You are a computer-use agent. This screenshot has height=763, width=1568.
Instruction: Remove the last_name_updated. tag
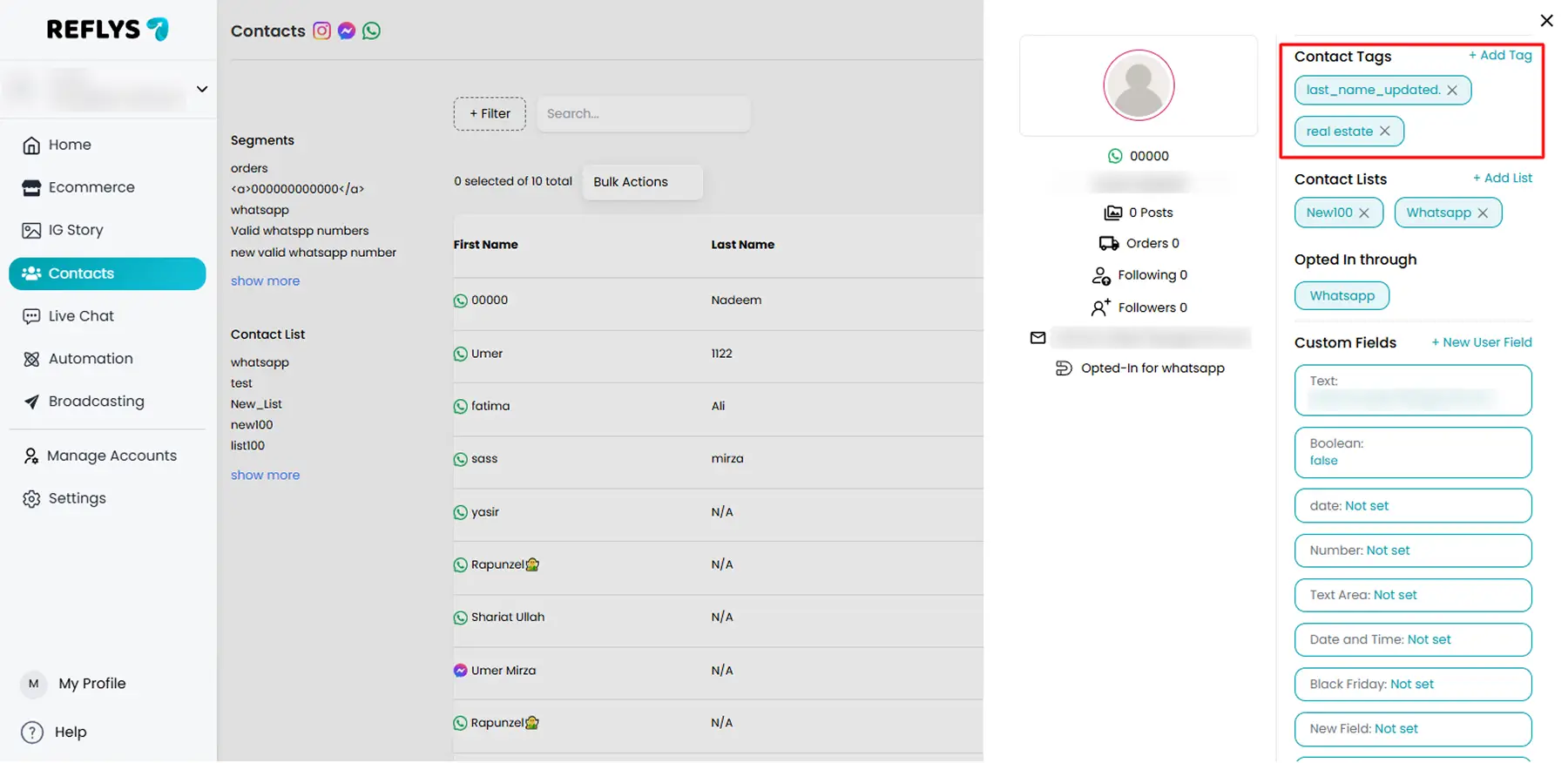[x=1452, y=91]
